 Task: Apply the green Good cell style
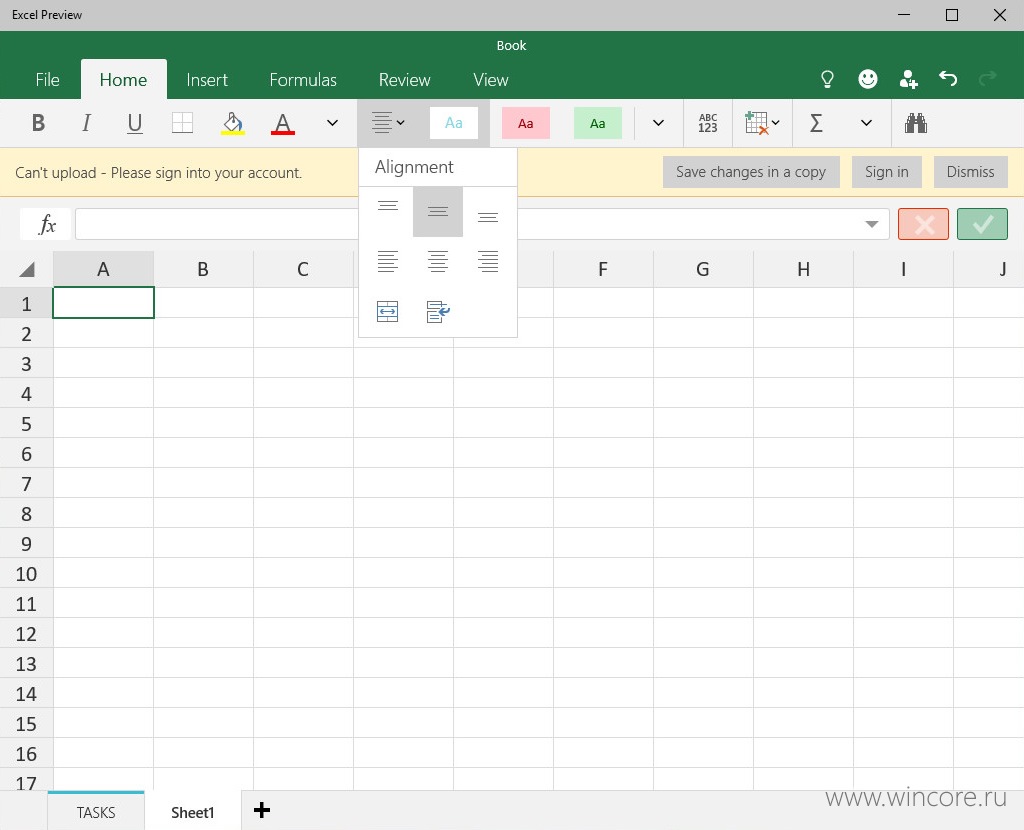[598, 123]
